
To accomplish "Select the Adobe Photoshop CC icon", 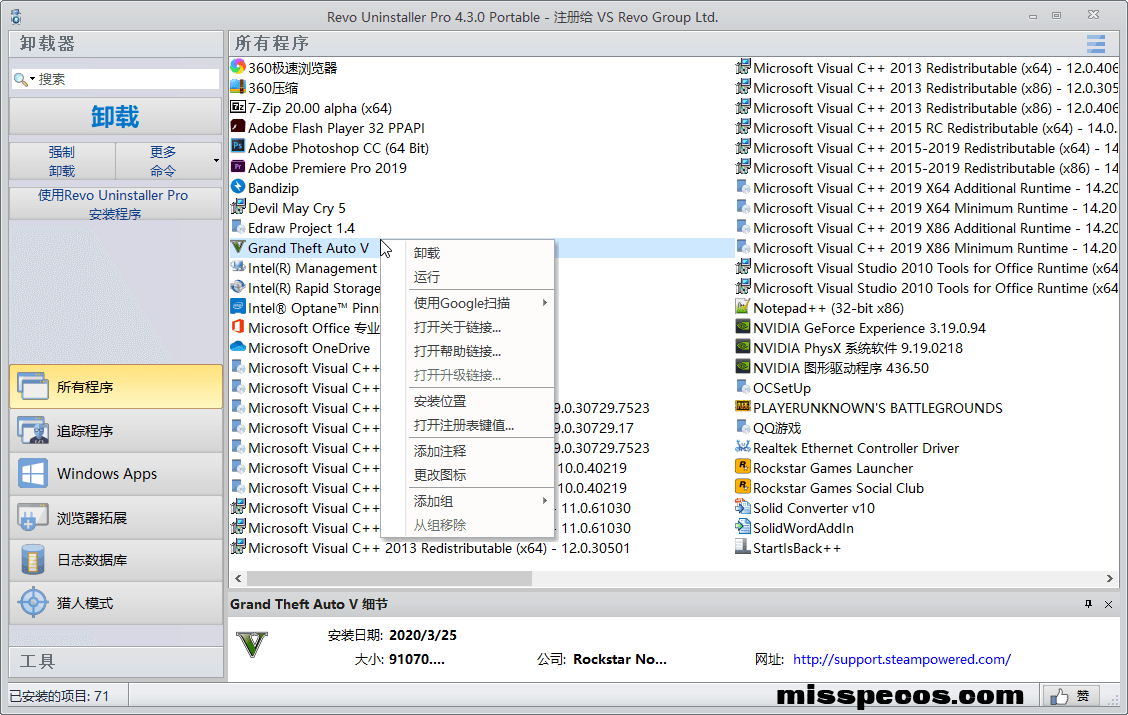I will point(238,147).
